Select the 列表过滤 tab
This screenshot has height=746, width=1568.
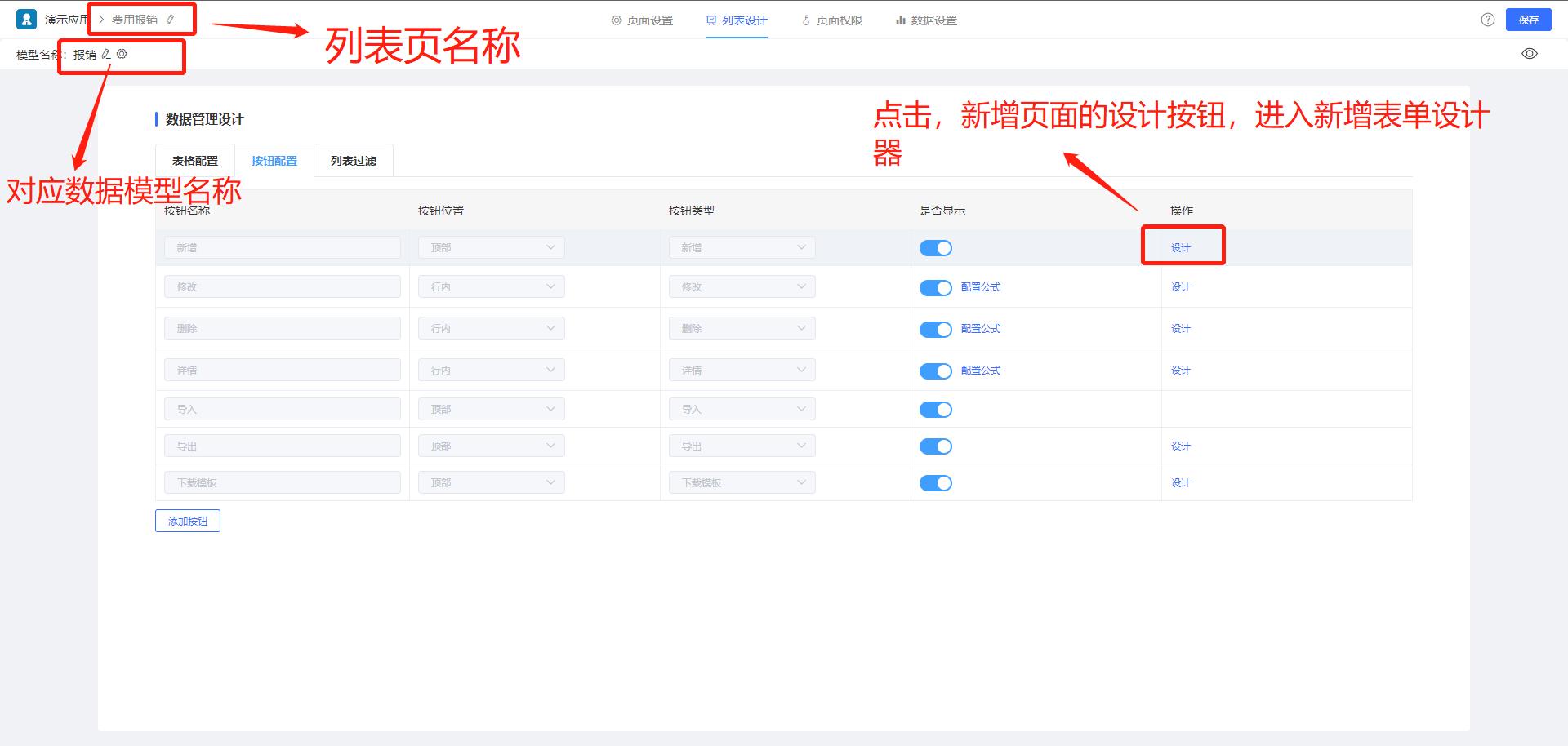(354, 161)
